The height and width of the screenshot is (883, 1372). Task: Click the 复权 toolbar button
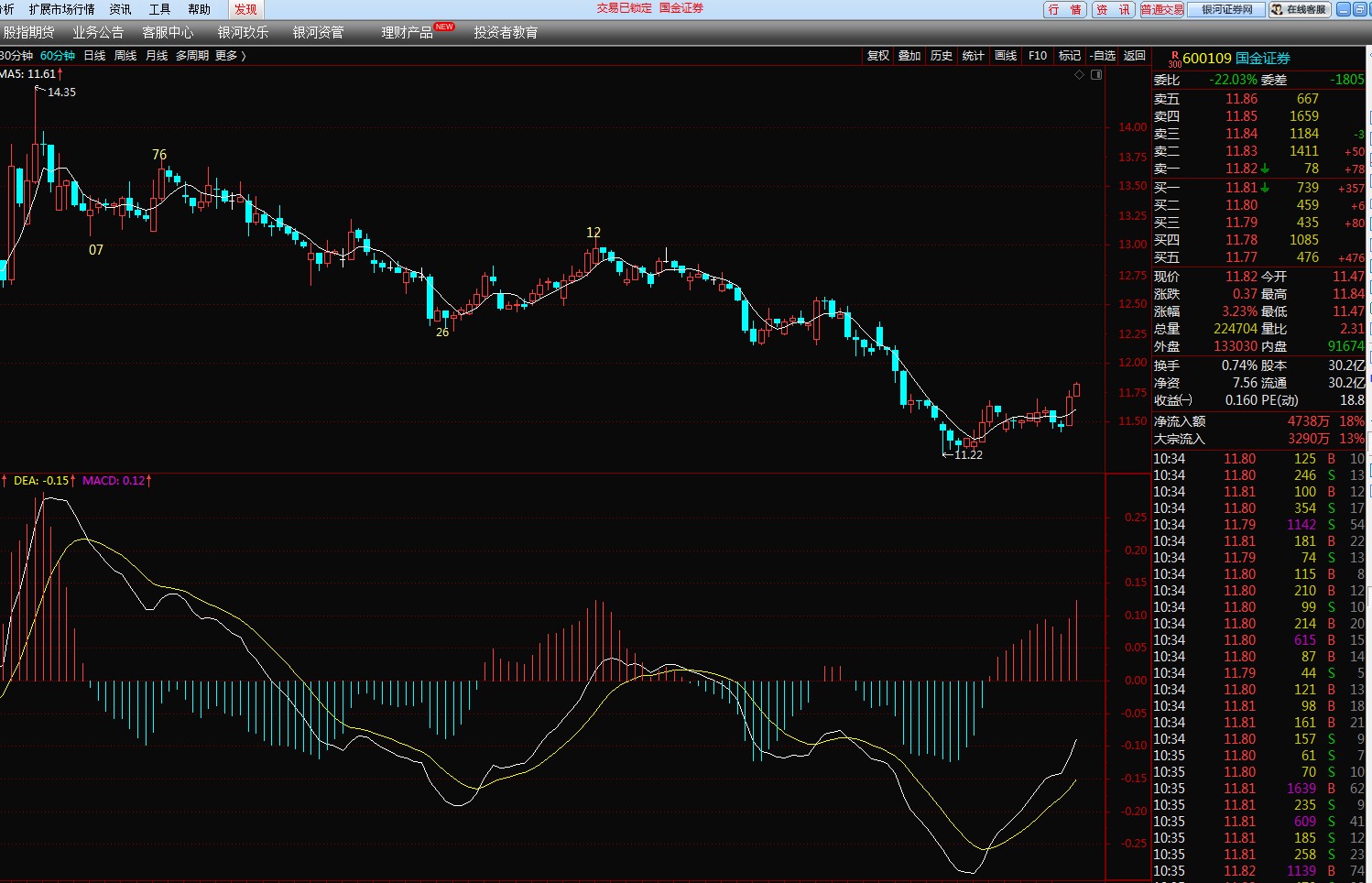click(877, 56)
